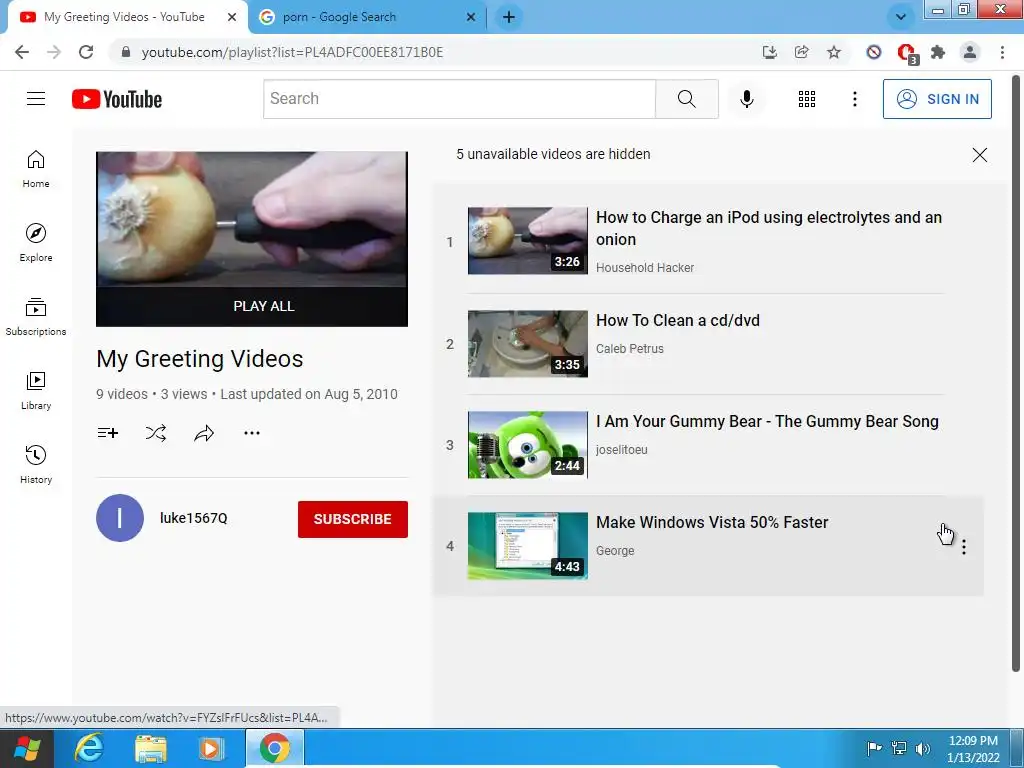
Task: Click the luke1567Q channel avatar
Action: point(120,518)
